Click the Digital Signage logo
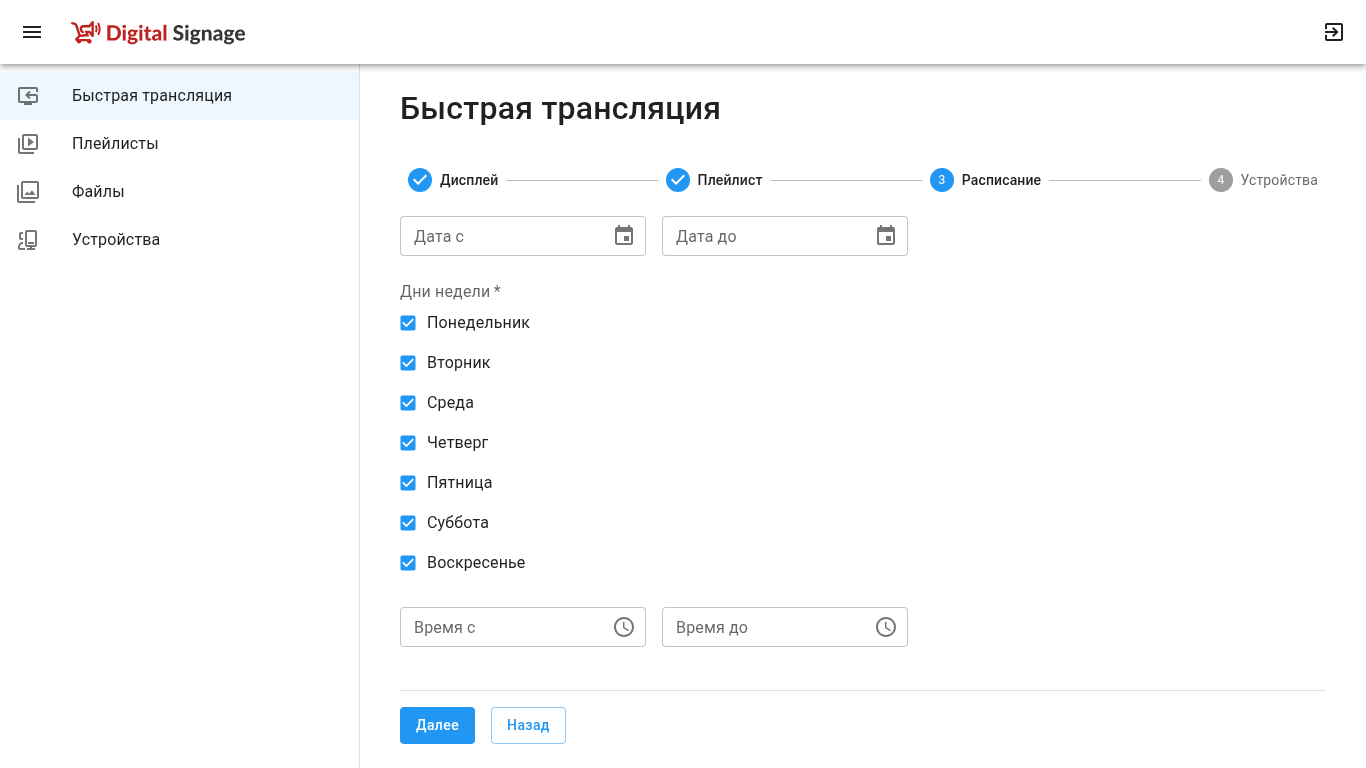Image resolution: width=1366 pixels, height=768 pixels. (159, 33)
